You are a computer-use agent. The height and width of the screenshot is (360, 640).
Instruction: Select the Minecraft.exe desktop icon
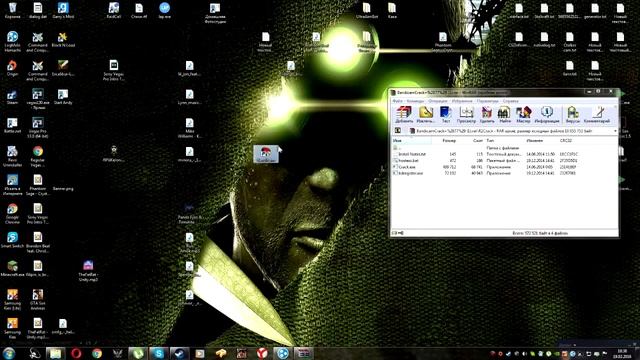(12, 269)
